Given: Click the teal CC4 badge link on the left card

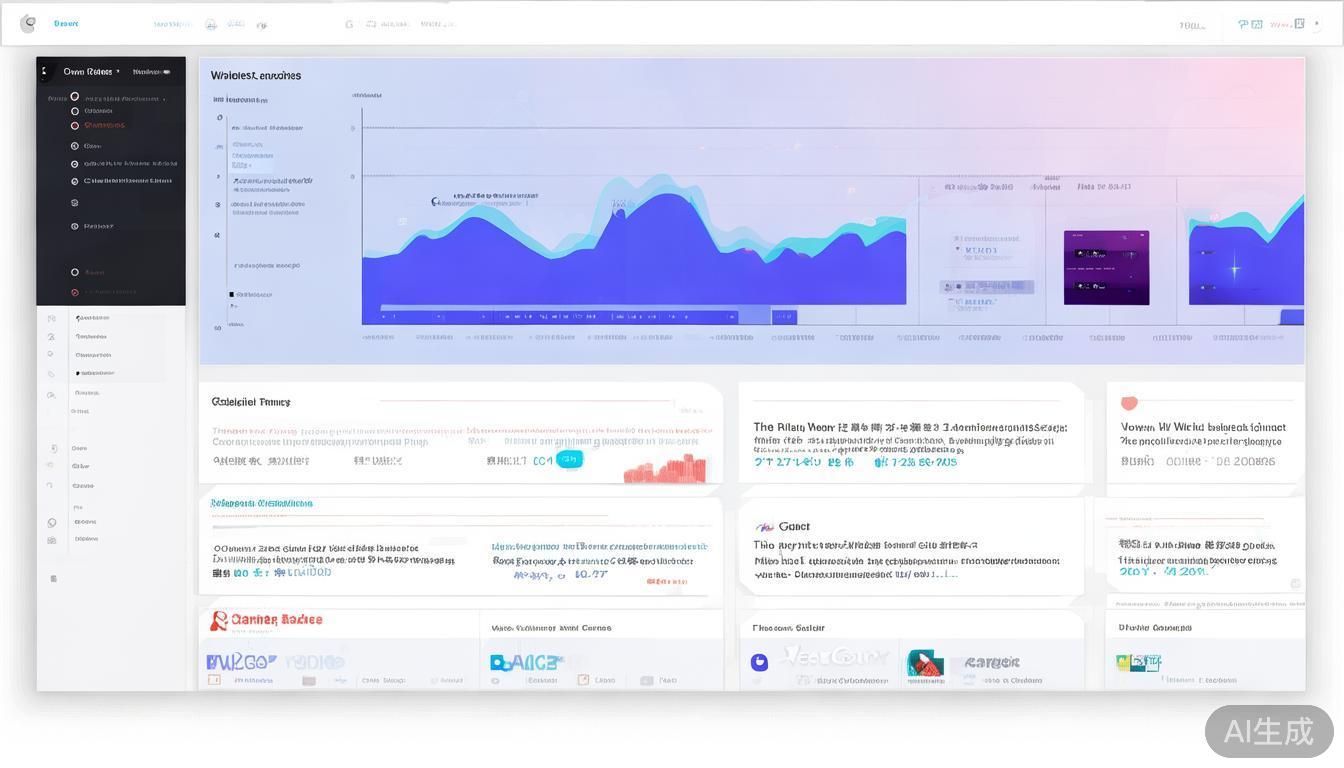Looking at the screenshot, I should tap(569, 459).
